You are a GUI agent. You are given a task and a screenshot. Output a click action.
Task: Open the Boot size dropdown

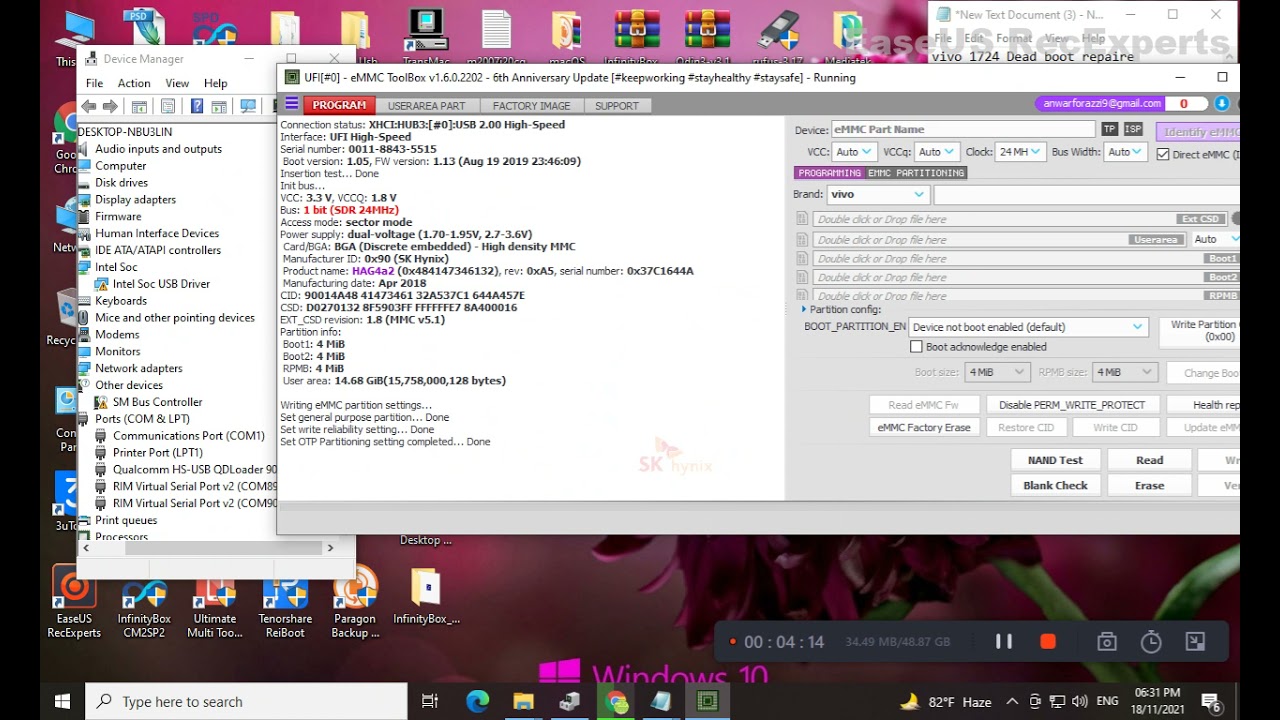tap(997, 372)
